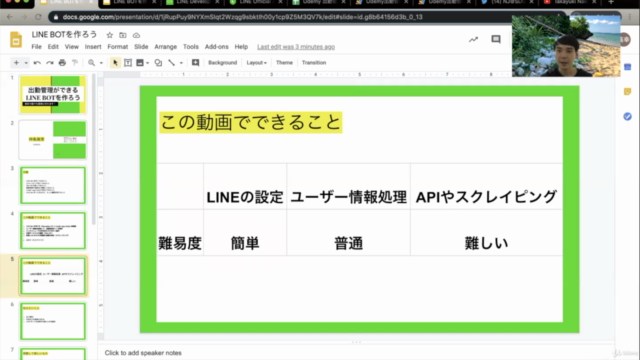
Task: Select the line tool
Action: point(171,62)
